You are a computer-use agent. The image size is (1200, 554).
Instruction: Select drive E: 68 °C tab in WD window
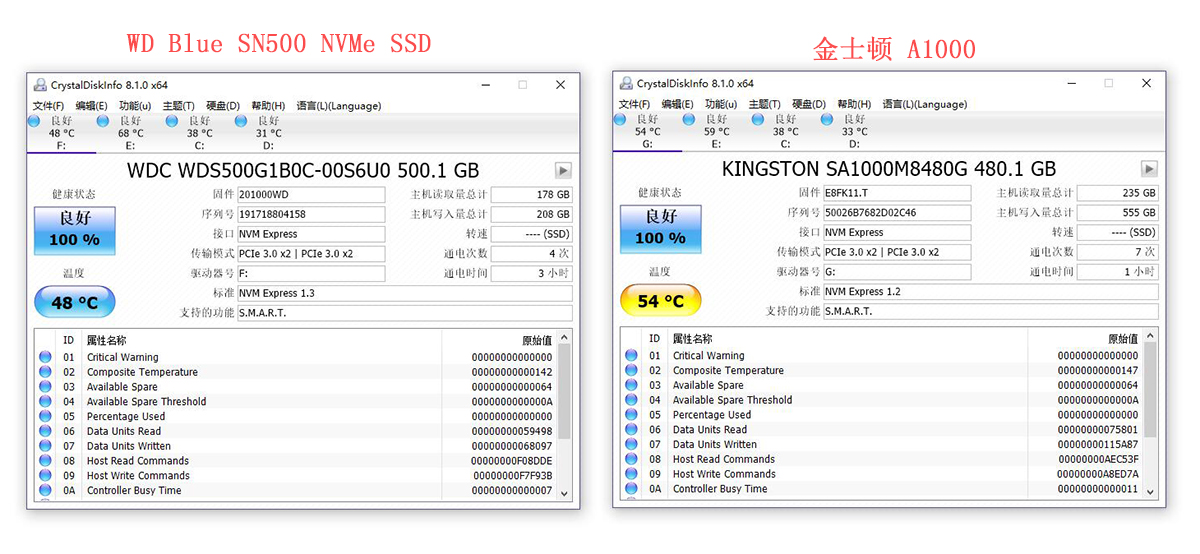[x=130, y=133]
